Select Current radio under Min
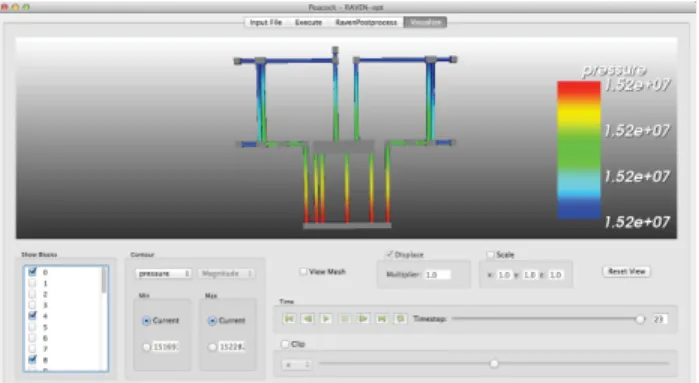This screenshot has width=699, height=383. (146, 321)
